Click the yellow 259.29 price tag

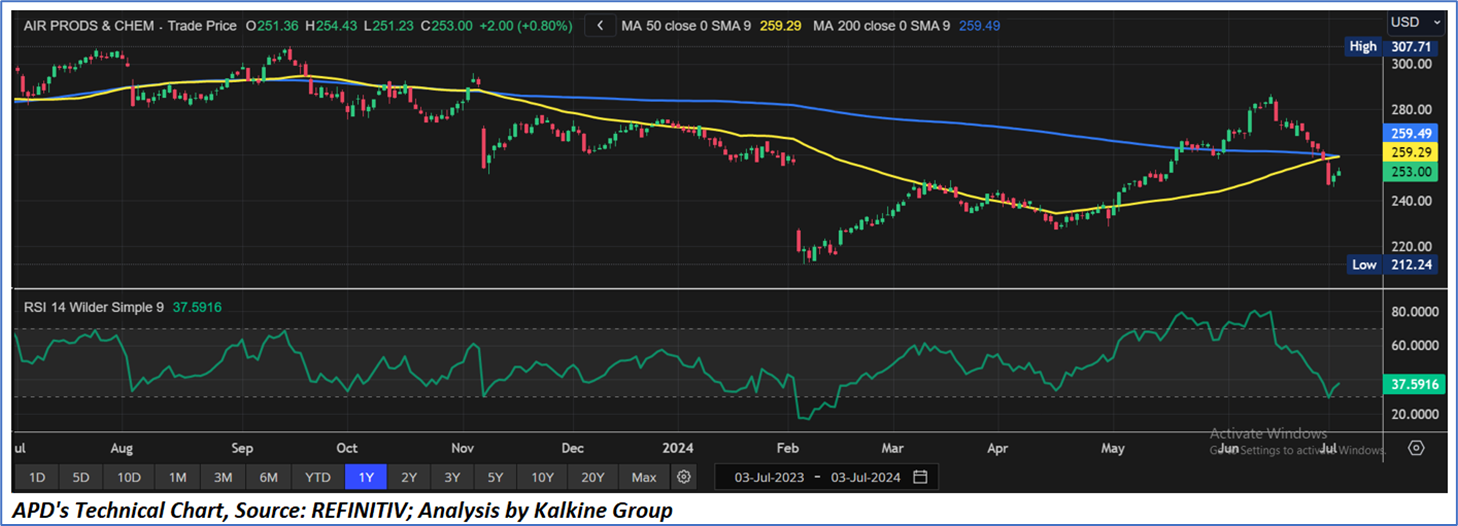click(1412, 152)
